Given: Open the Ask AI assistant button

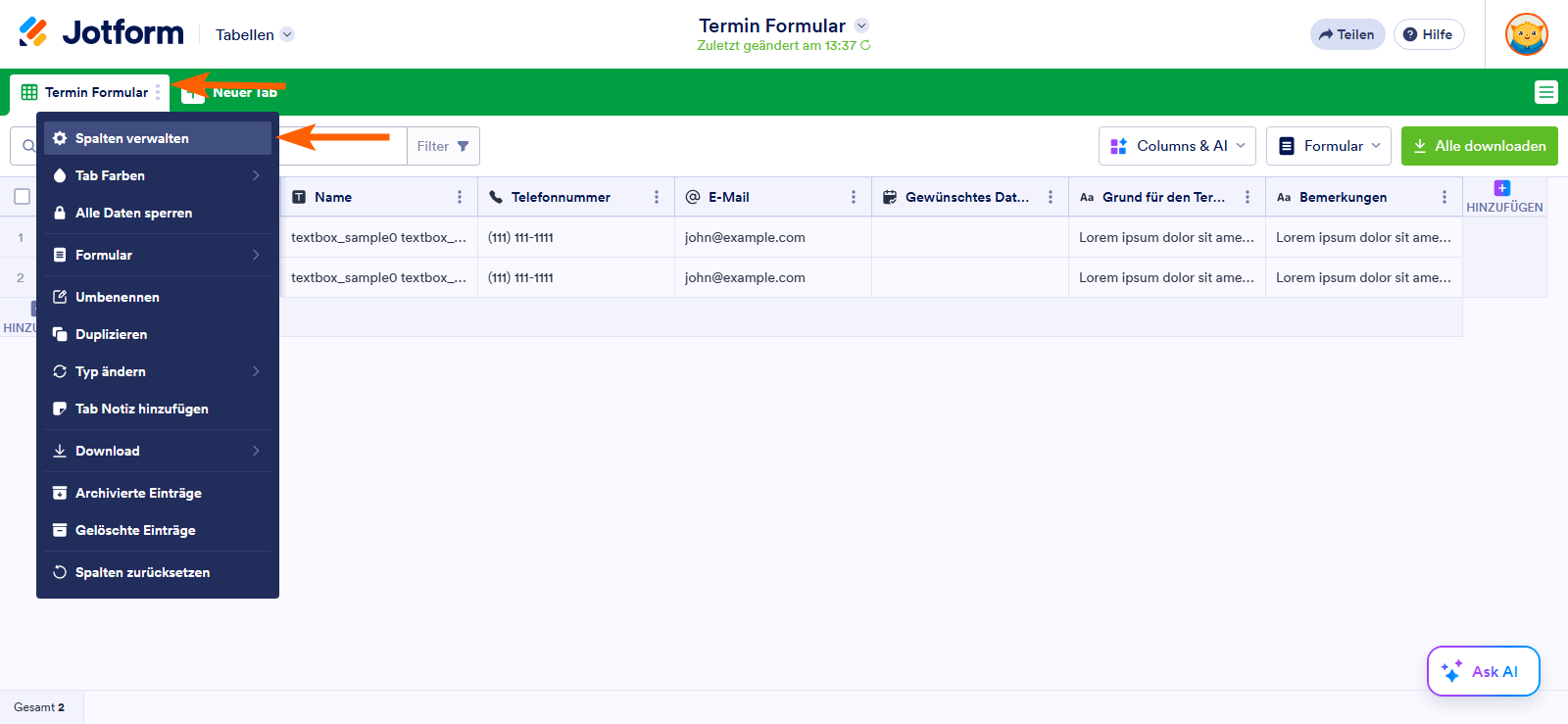Looking at the screenshot, I should [x=1484, y=671].
